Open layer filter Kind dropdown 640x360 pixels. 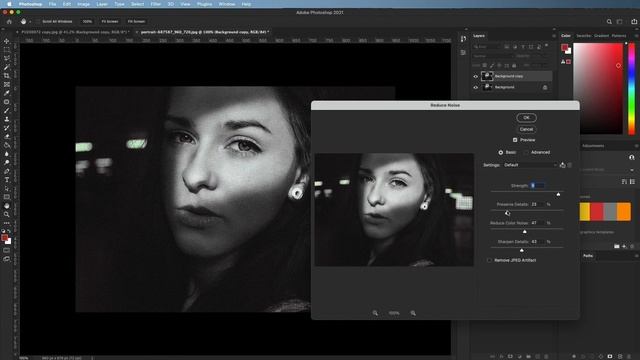pyautogui.click(x=487, y=47)
